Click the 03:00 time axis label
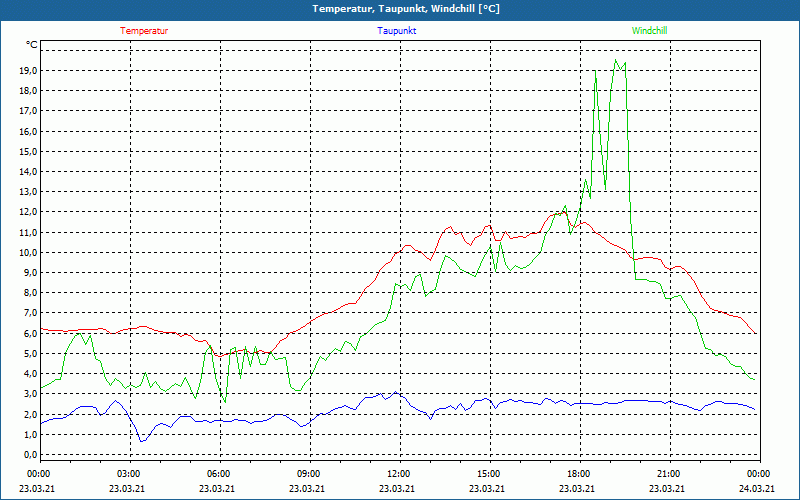Screen dimensions: 800x500 coord(127,474)
